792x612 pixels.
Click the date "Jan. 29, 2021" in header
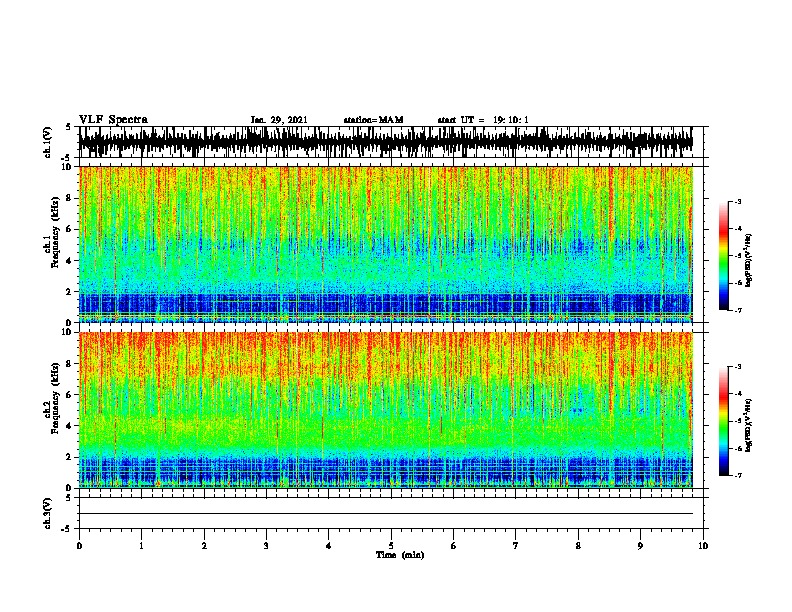[279, 120]
